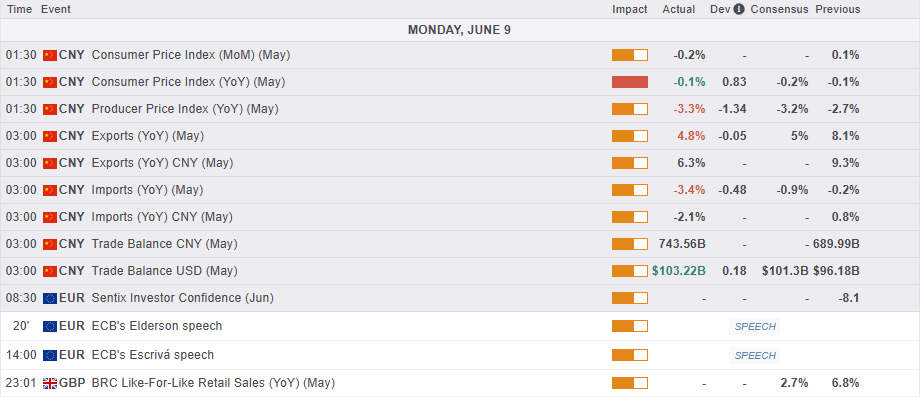Click the EU flag on ECB's Escrivá speech row
920x397 pixels.
pos(50,355)
